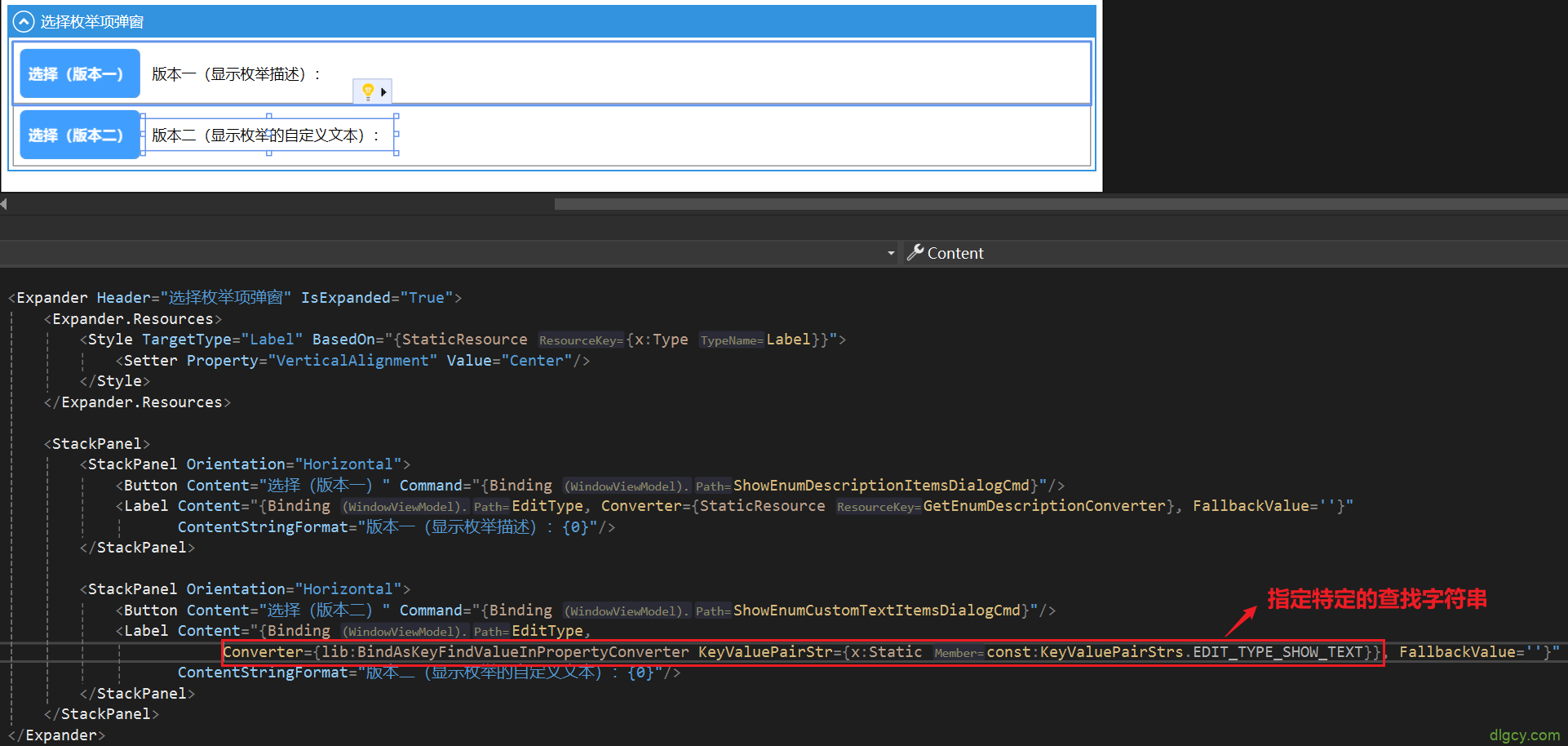Click ContentStringFormat for 版本一 line
Screen dimensions: 1568x746
tap(263, 527)
